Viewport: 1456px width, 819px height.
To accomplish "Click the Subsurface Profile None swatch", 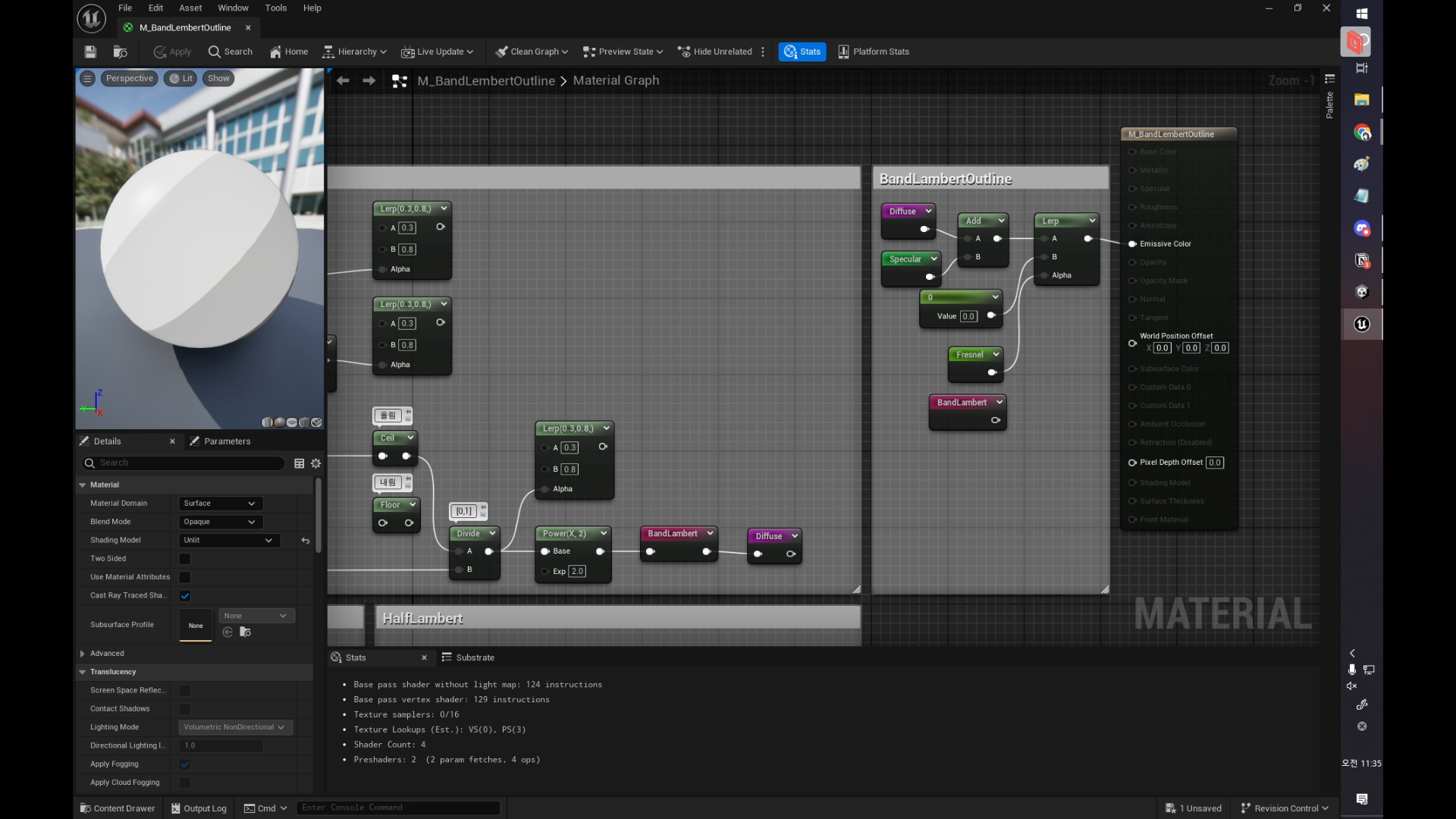I will pyautogui.click(x=196, y=626).
